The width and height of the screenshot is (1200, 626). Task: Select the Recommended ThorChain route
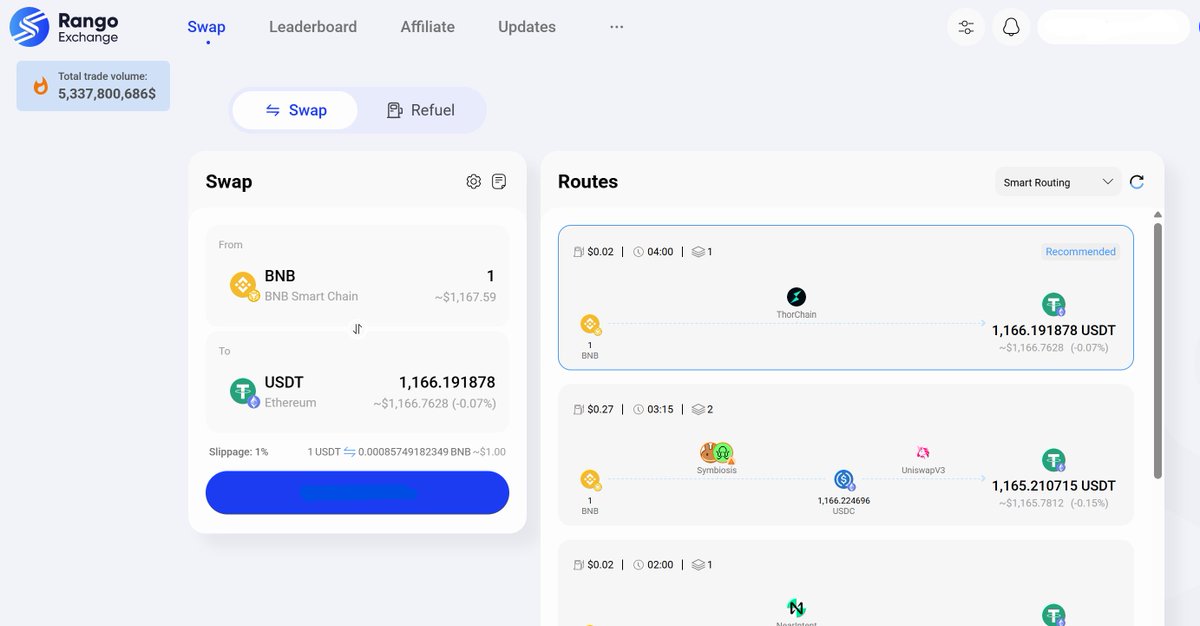(846, 297)
